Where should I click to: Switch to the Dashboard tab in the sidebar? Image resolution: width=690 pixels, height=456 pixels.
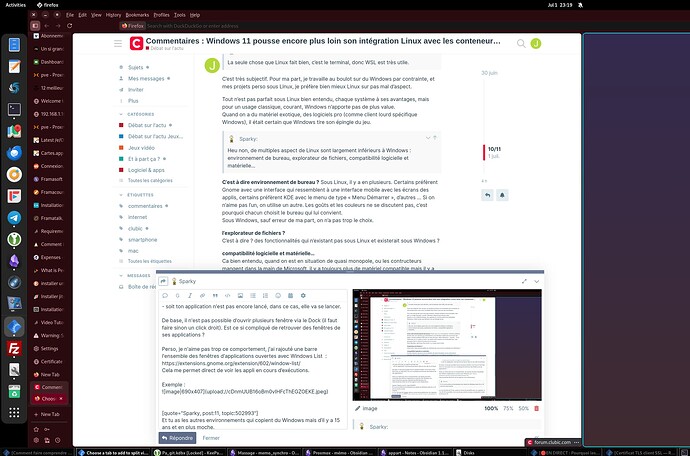click(x=49, y=62)
